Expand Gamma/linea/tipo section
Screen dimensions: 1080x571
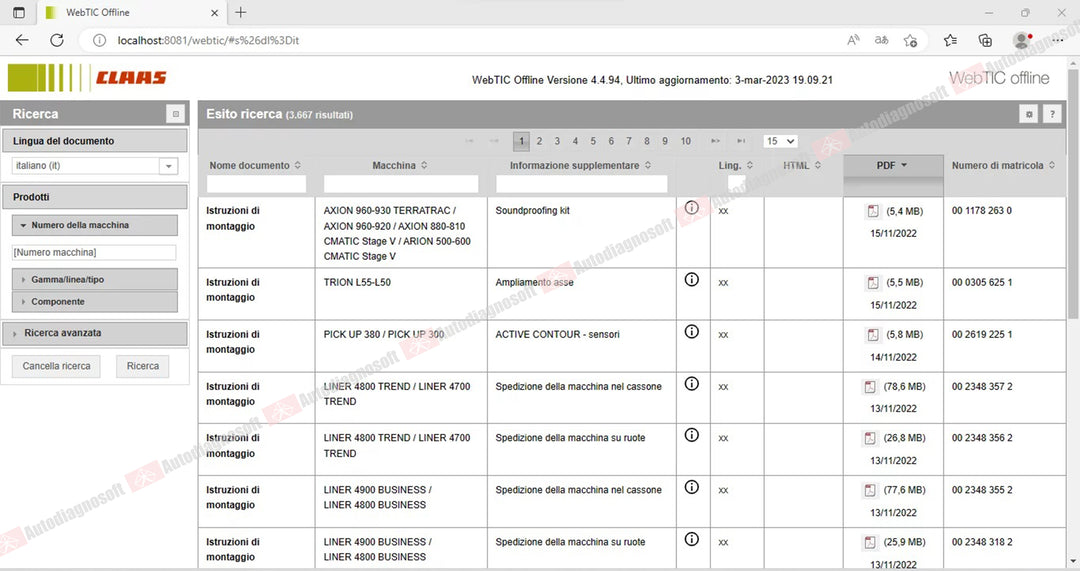pyautogui.click(x=94, y=280)
